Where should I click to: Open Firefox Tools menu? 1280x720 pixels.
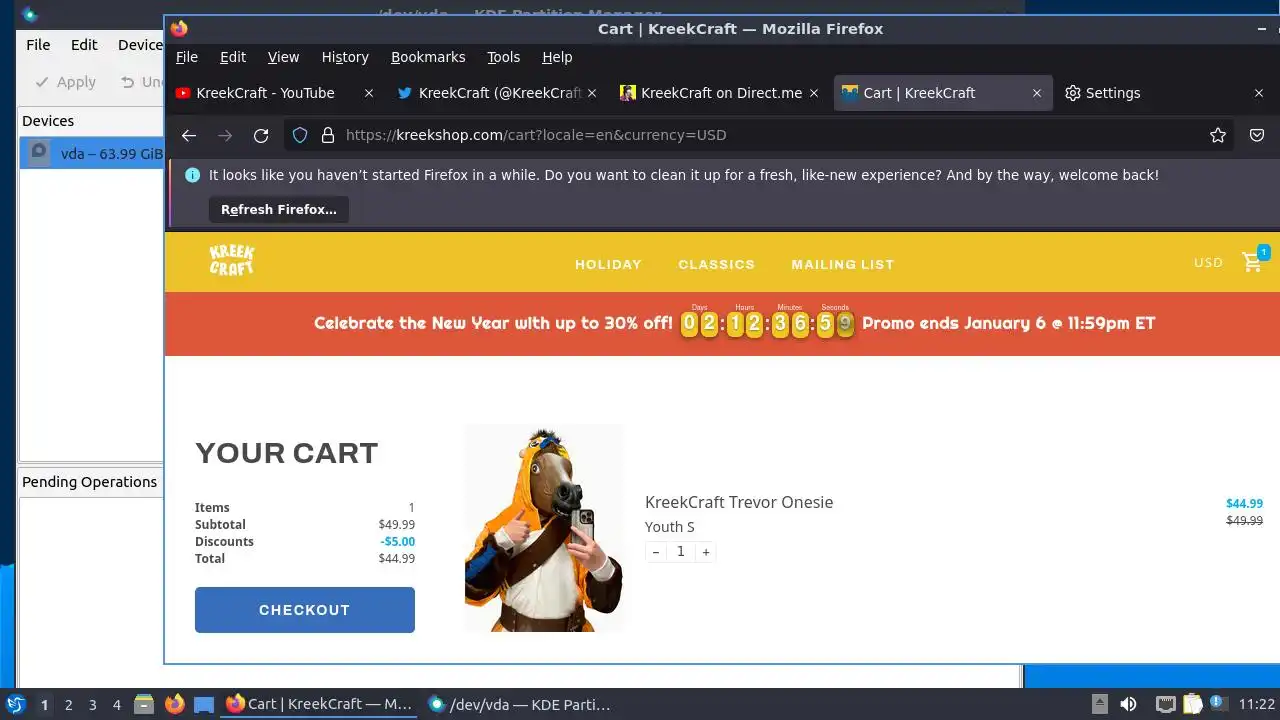(504, 57)
